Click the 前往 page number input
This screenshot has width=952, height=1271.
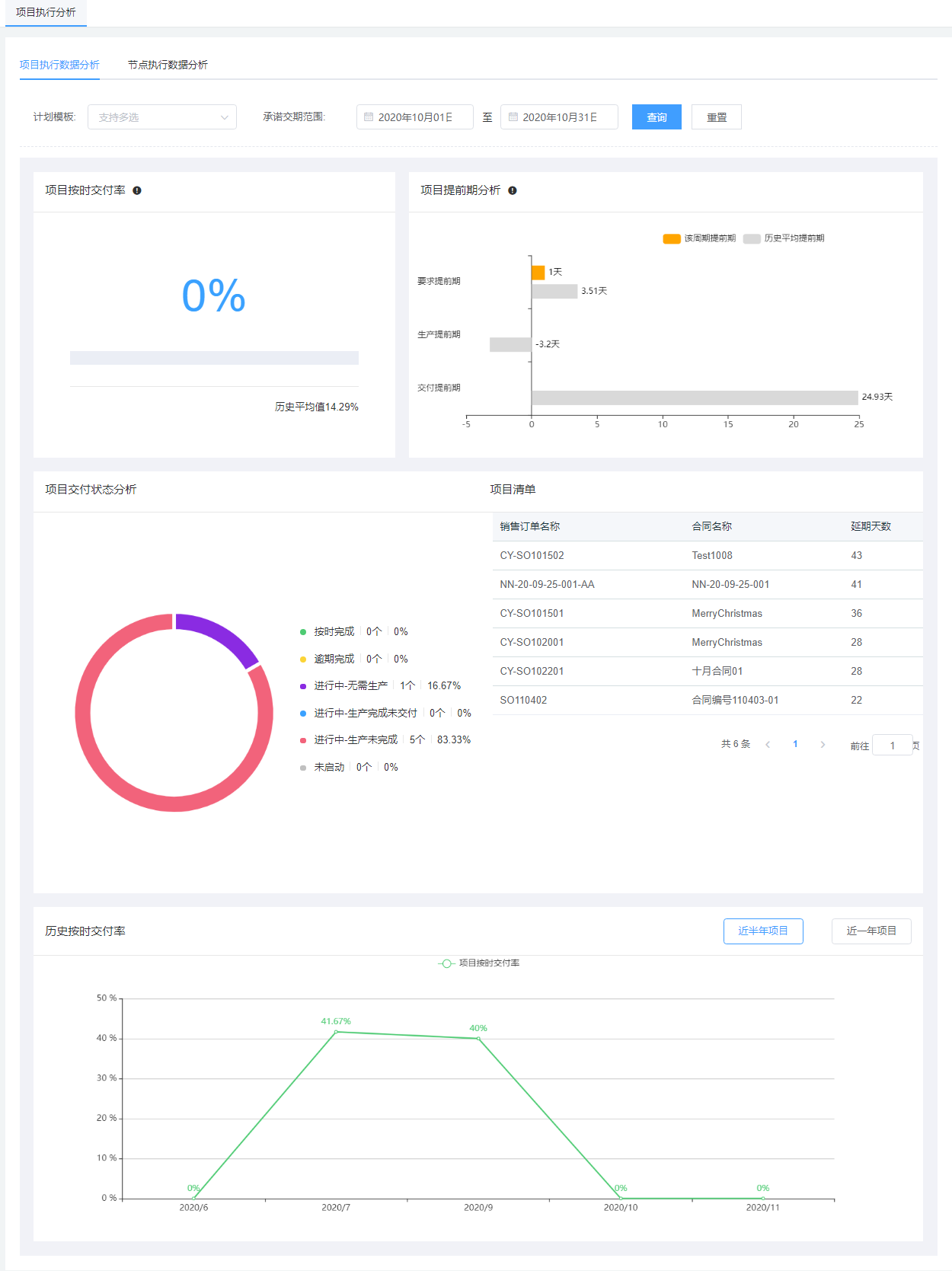pos(892,746)
